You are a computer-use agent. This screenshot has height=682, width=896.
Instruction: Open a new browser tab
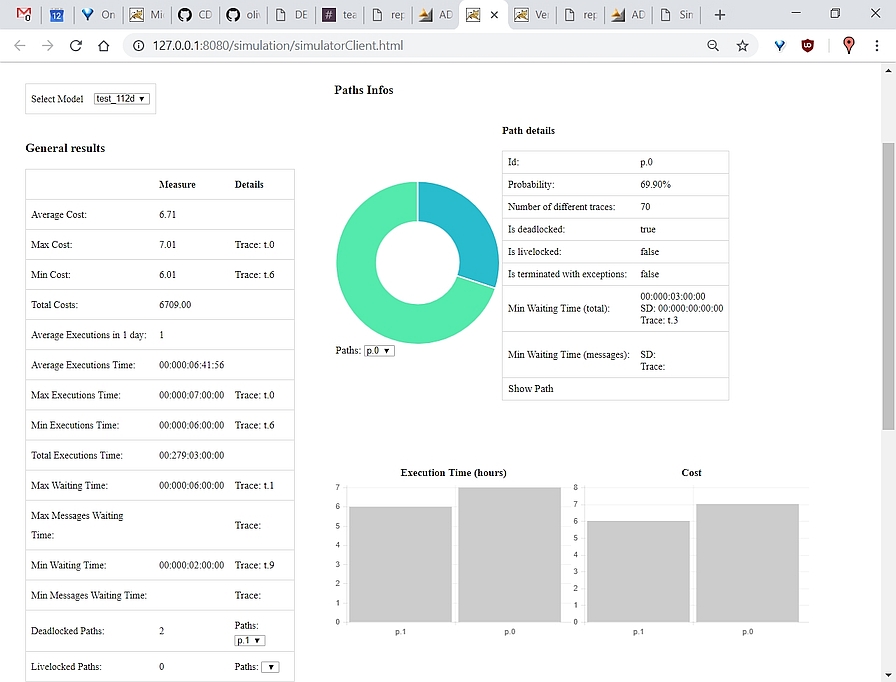point(720,15)
